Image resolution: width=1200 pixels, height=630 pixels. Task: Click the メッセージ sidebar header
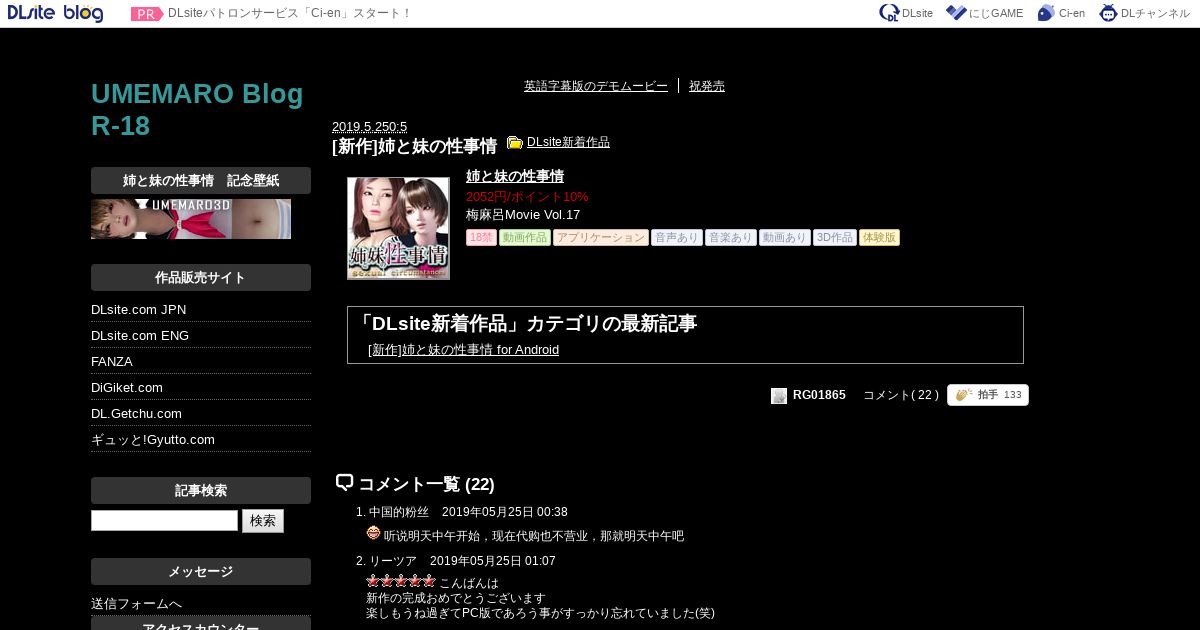(x=201, y=571)
